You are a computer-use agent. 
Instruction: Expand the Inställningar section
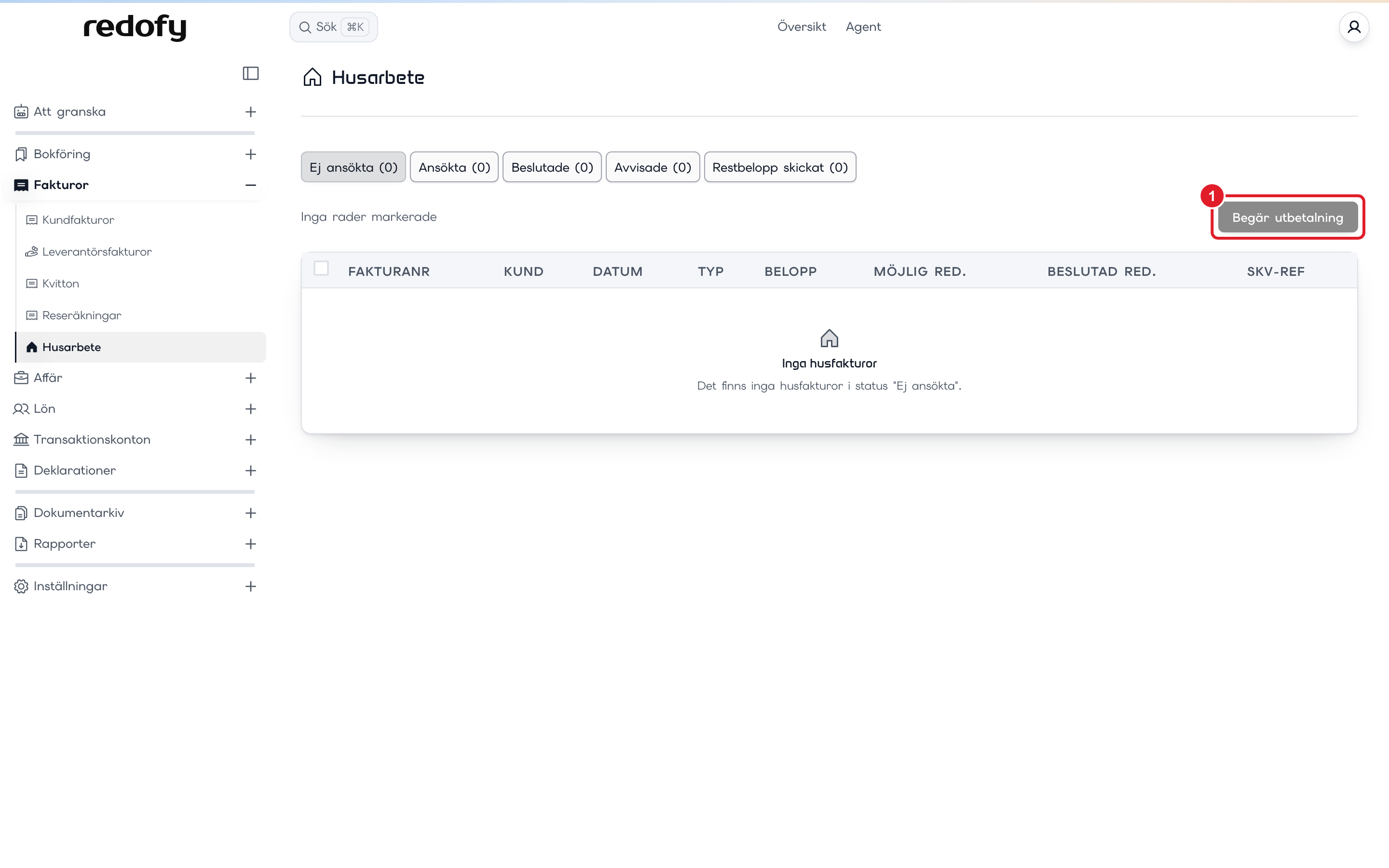[x=250, y=586]
